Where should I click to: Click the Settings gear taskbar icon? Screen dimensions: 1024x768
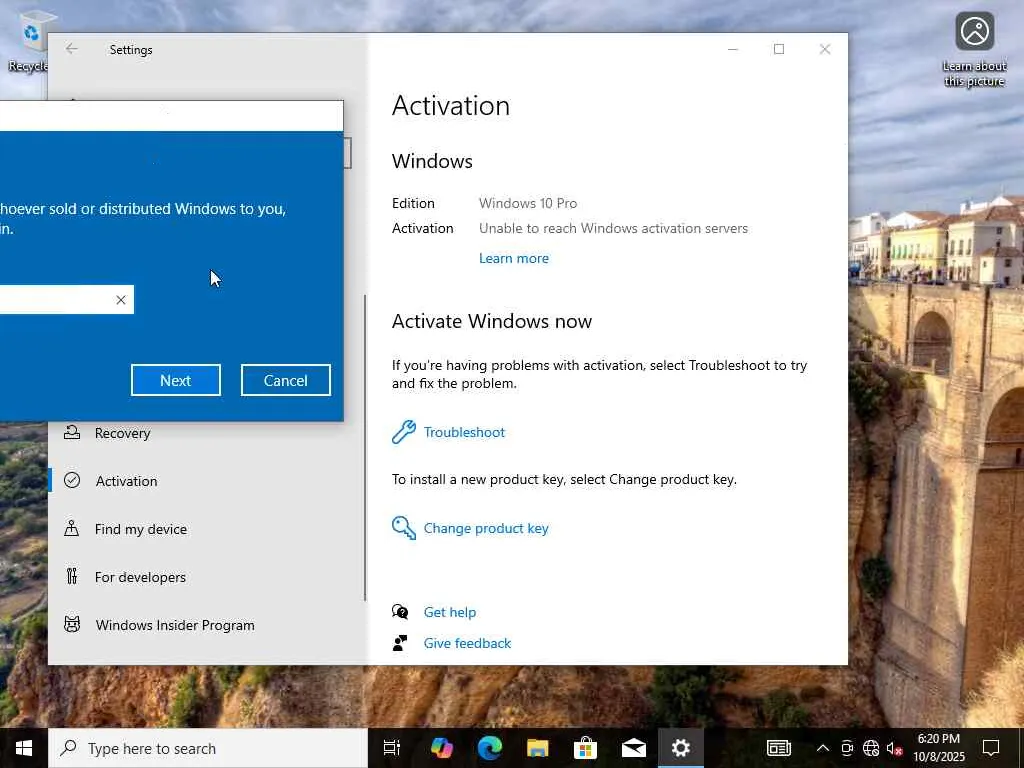click(x=680, y=748)
